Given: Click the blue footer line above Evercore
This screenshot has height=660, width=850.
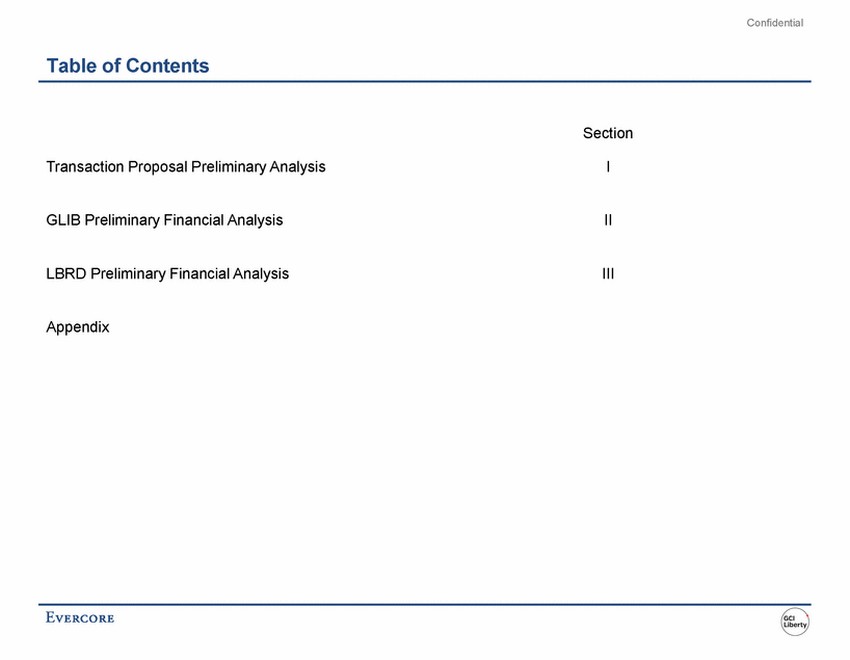Looking at the screenshot, I should 424,604.
